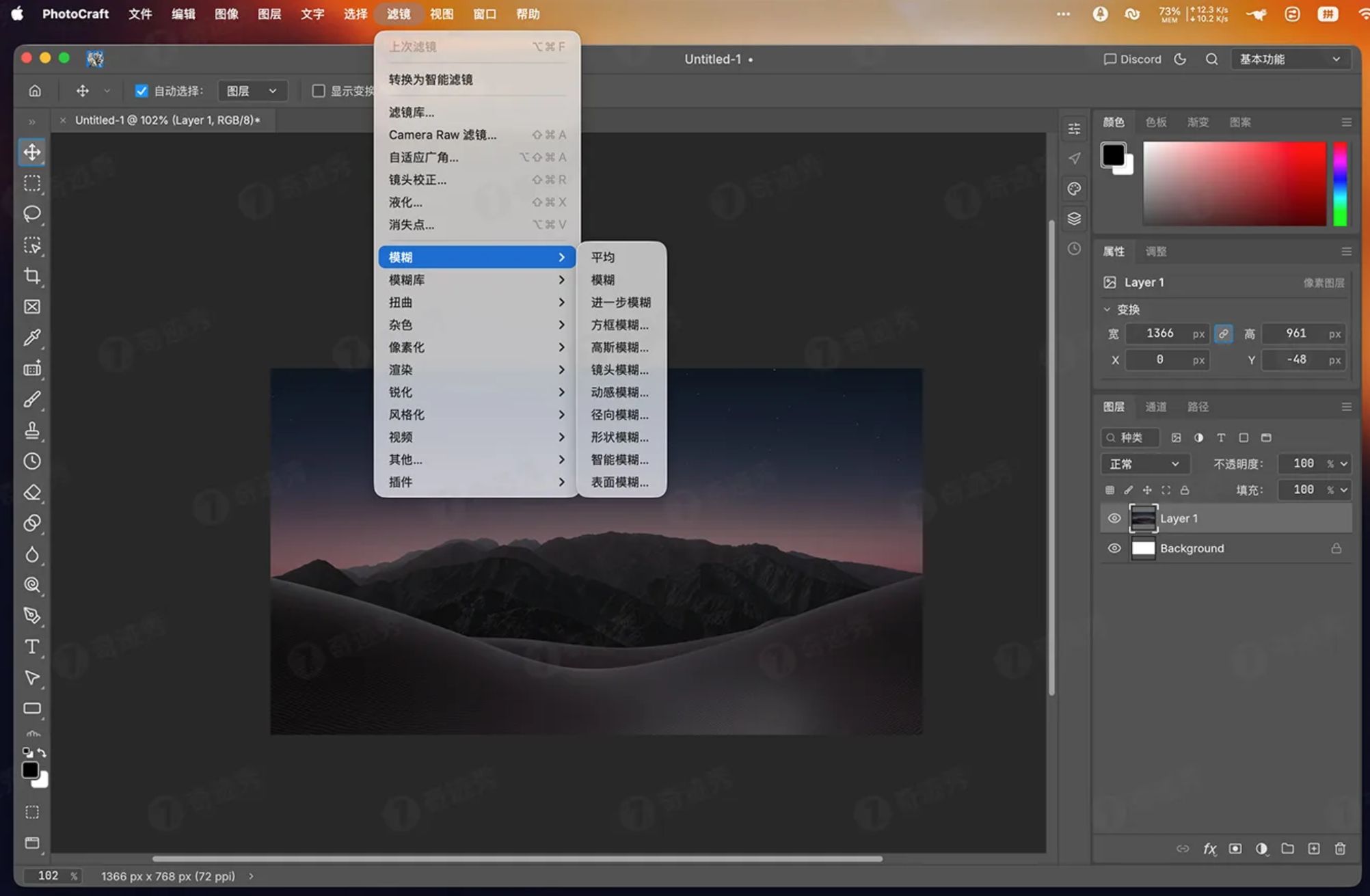Open the 填充 percentage dropdown

[x=1343, y=490]
